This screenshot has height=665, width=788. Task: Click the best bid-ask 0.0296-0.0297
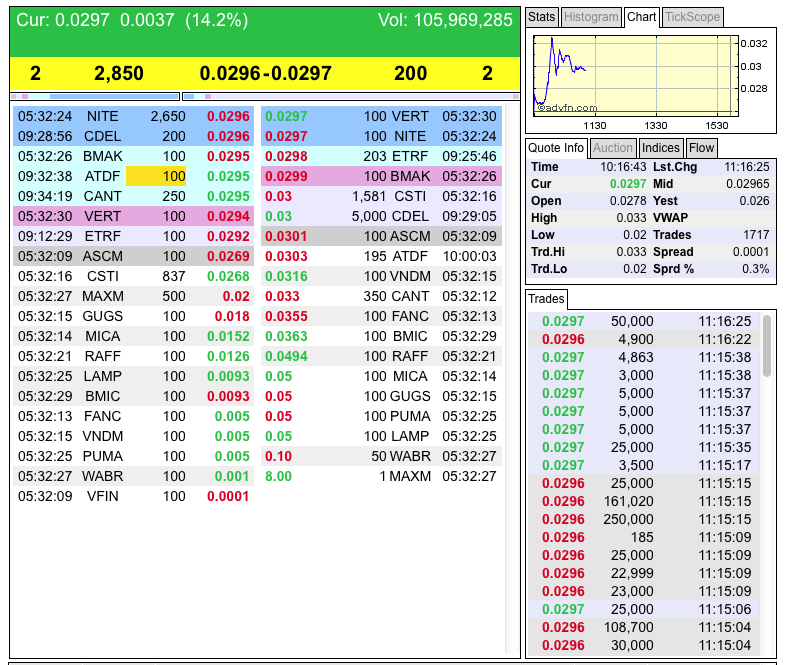(265, 73)
